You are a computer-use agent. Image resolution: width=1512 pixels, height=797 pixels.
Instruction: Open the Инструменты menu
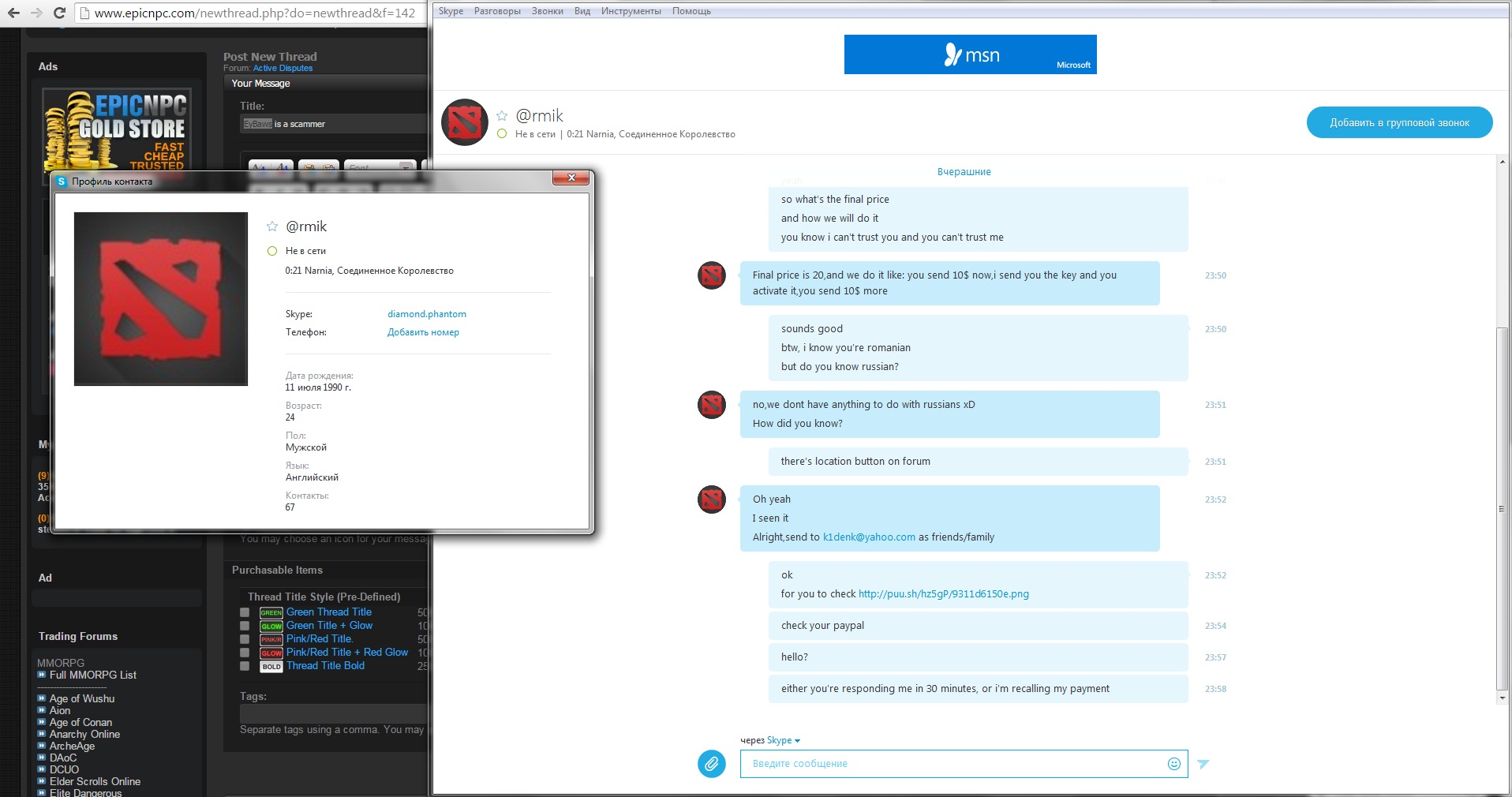coord(631,11)
